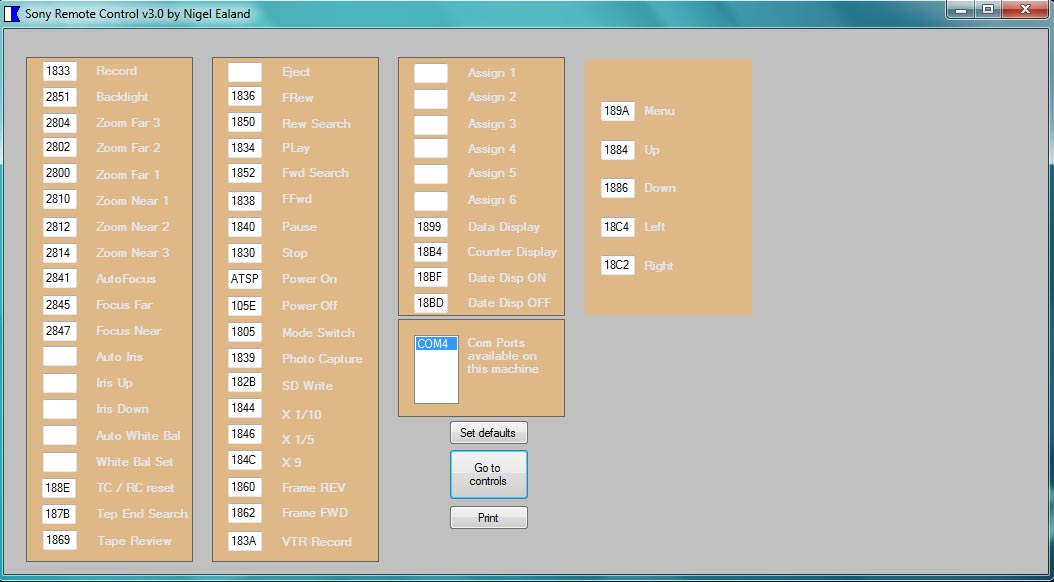The width and height of the screenshot is (1054, 582).
Task: Click the PLay code box
Action: [245, 148]
